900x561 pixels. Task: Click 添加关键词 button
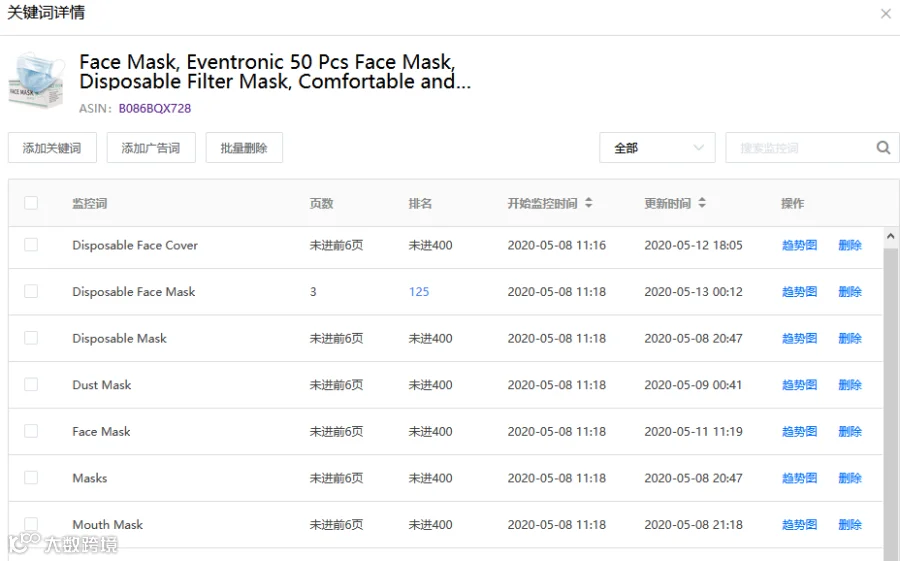[52, 148]
